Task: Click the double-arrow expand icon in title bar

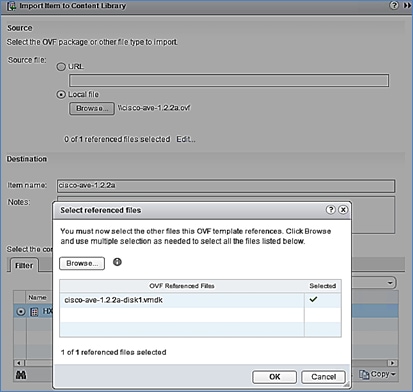Action: coord(407,5)
